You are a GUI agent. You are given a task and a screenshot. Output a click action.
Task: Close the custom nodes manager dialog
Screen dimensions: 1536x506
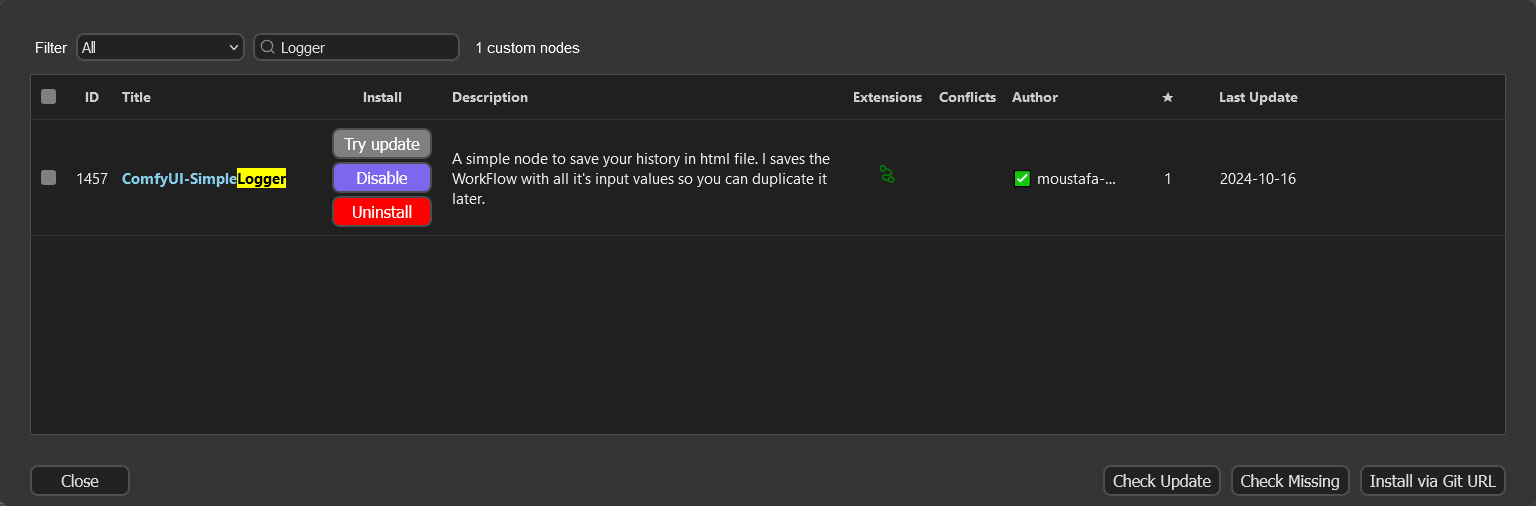[x=80, y=481]
